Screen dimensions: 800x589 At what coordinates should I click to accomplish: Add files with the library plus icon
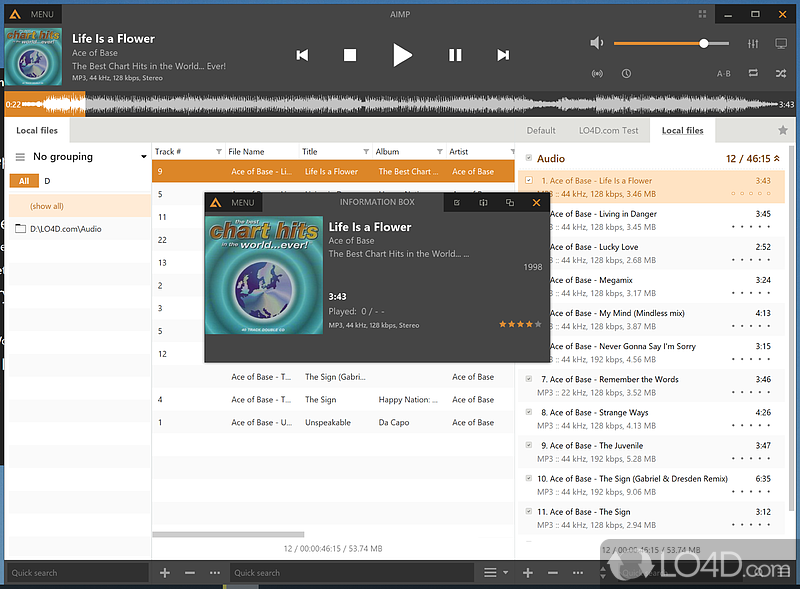coord(165,573)
